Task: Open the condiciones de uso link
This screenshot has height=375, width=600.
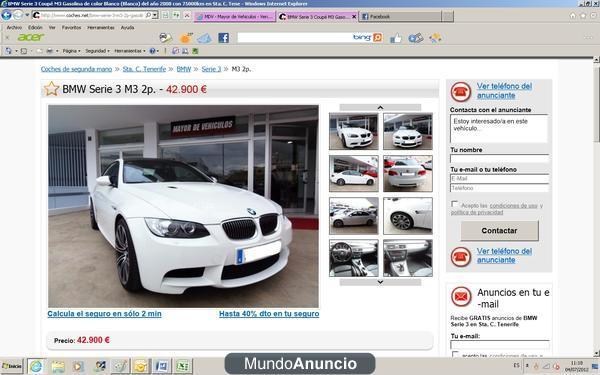Action: pos(514,206)
